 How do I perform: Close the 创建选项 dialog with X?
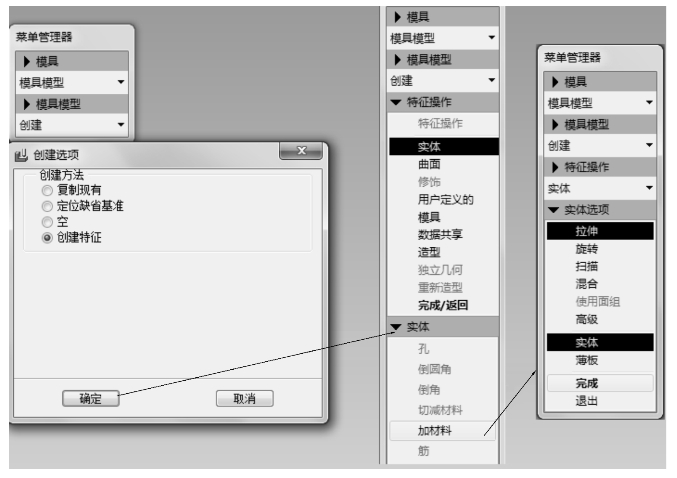click(301, 151)
